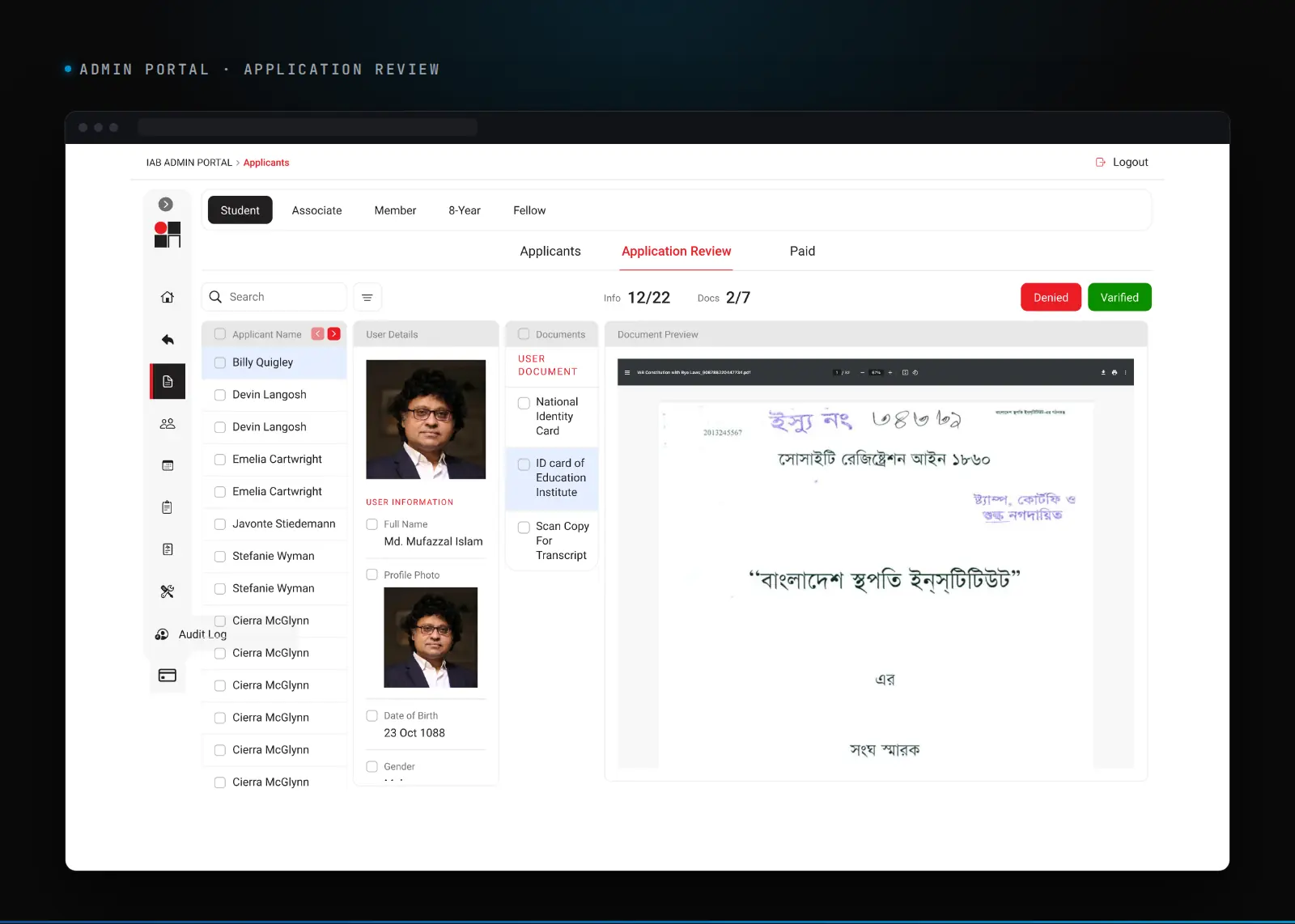Click the red Denied button

pos(1051,298)
